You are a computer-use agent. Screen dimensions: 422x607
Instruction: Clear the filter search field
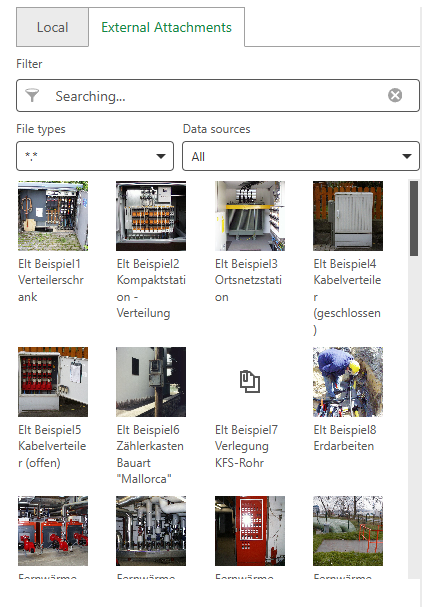(x=395, y=95)
